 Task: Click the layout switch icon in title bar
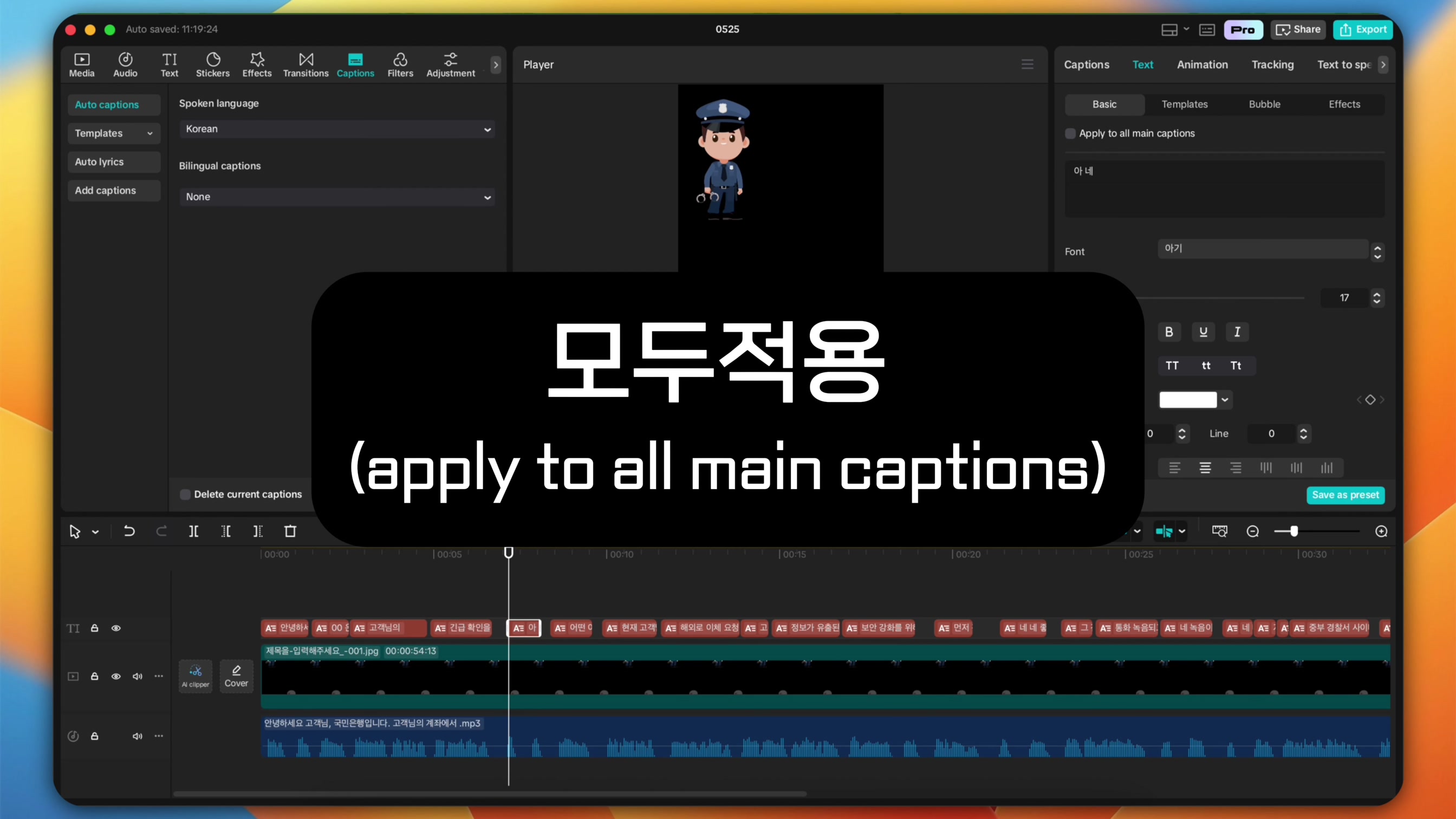tap(1169, 30)
